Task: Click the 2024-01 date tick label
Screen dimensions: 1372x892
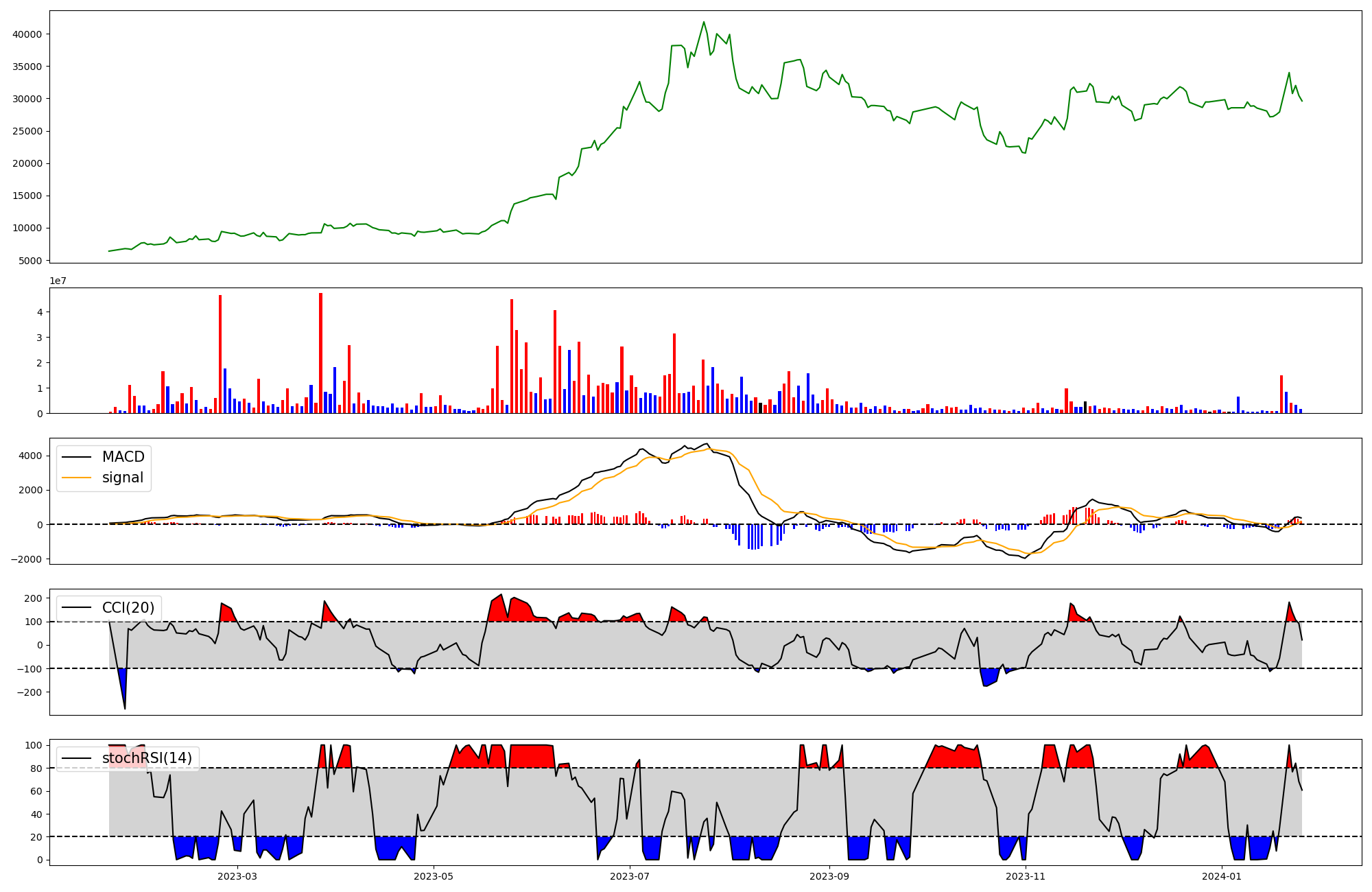Action: 1222,876
